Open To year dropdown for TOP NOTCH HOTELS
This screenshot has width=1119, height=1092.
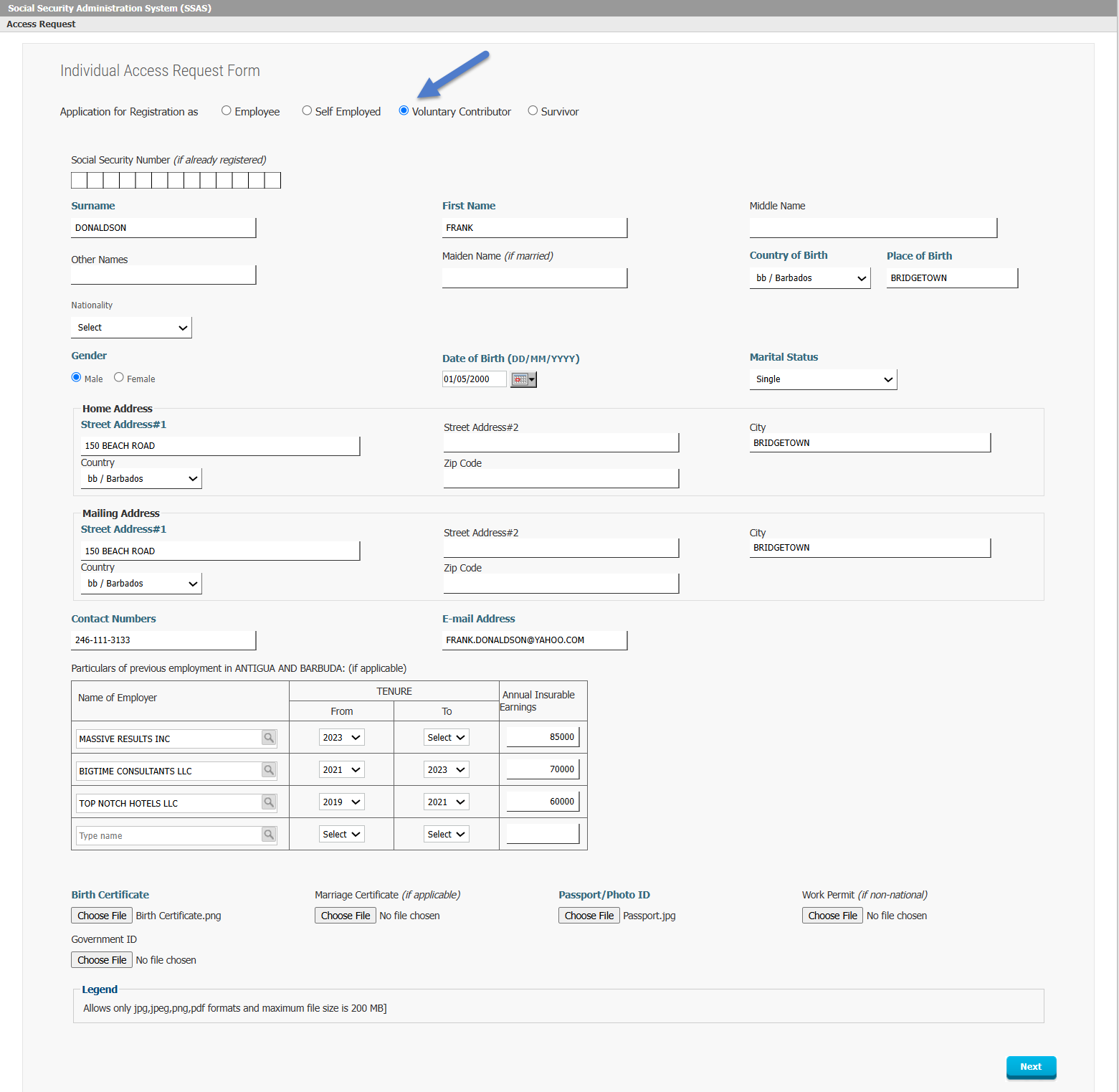(447, 802)
